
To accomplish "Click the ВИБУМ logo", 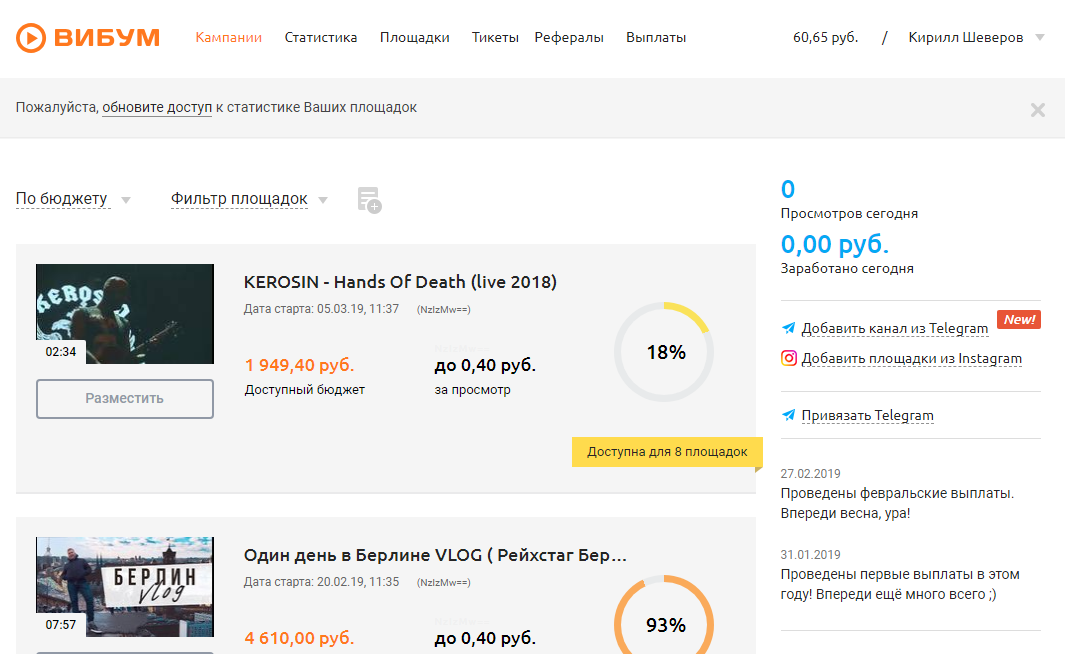I will coord(88,37).
